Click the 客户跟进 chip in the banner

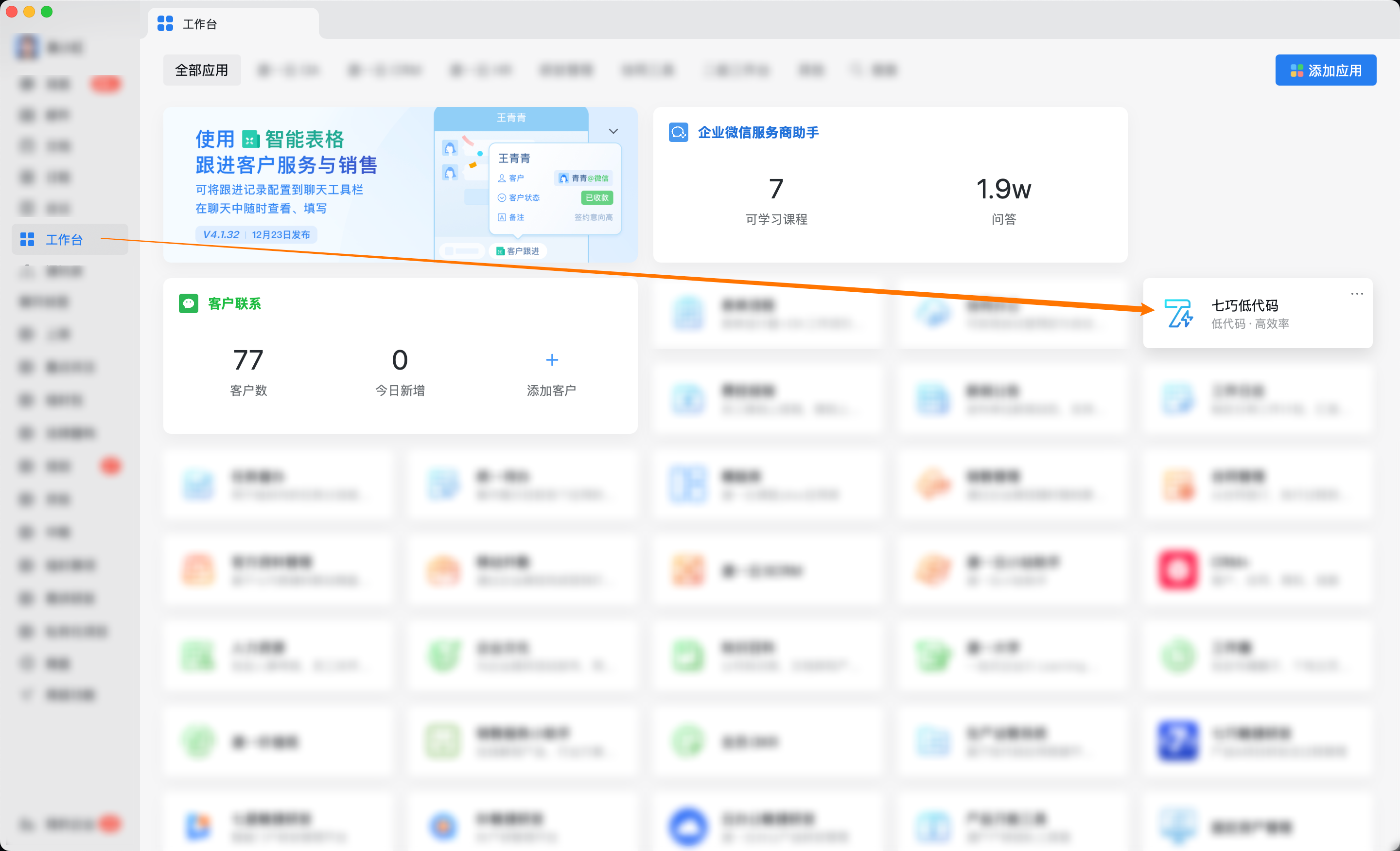click(518, 251)
